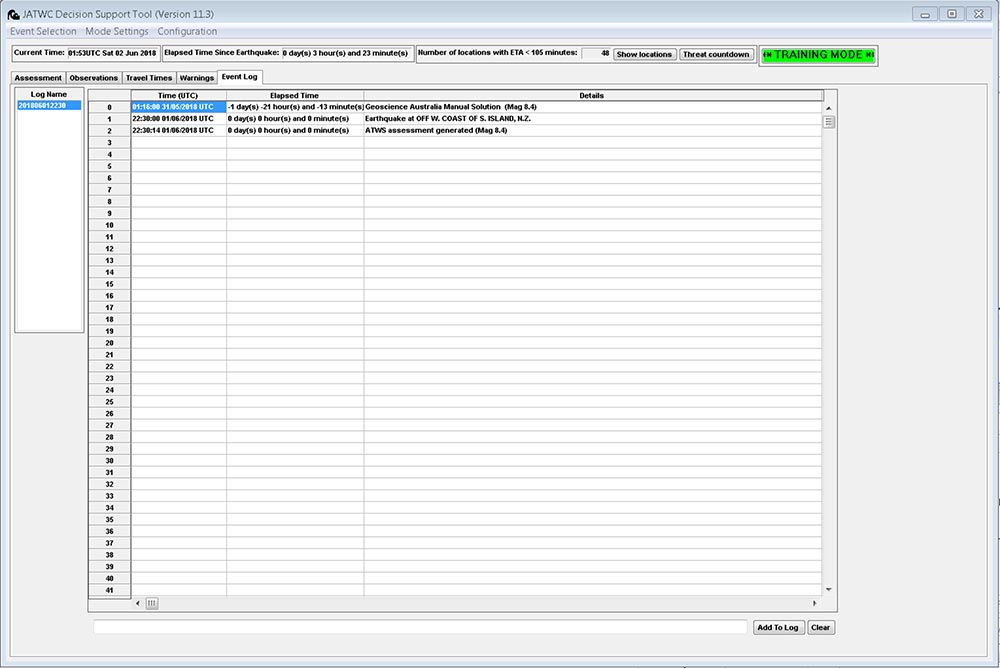
Task: Click the Add To Log button
Action: [778, 628]
